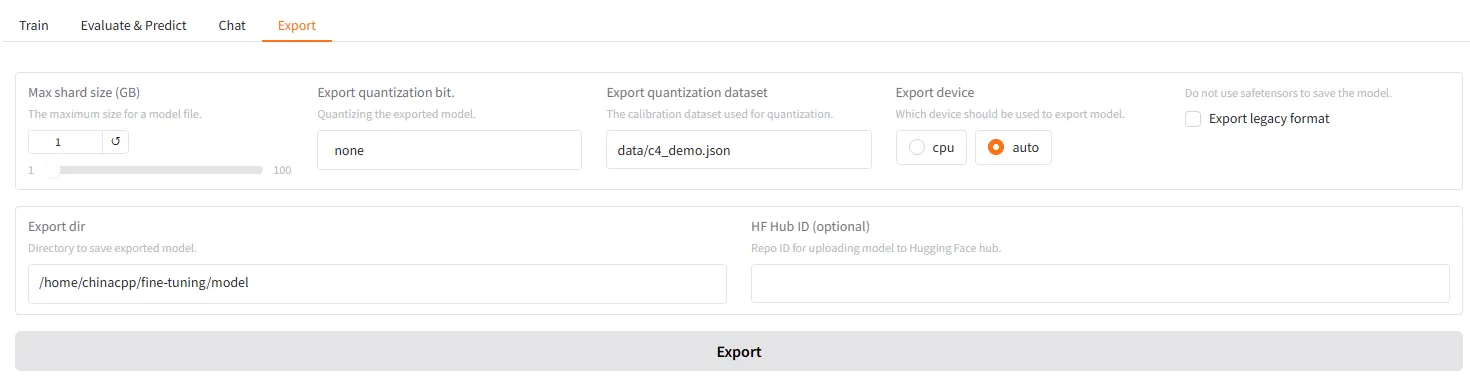Click the max shard size number box
The image size is (1470, 376).
65,142
